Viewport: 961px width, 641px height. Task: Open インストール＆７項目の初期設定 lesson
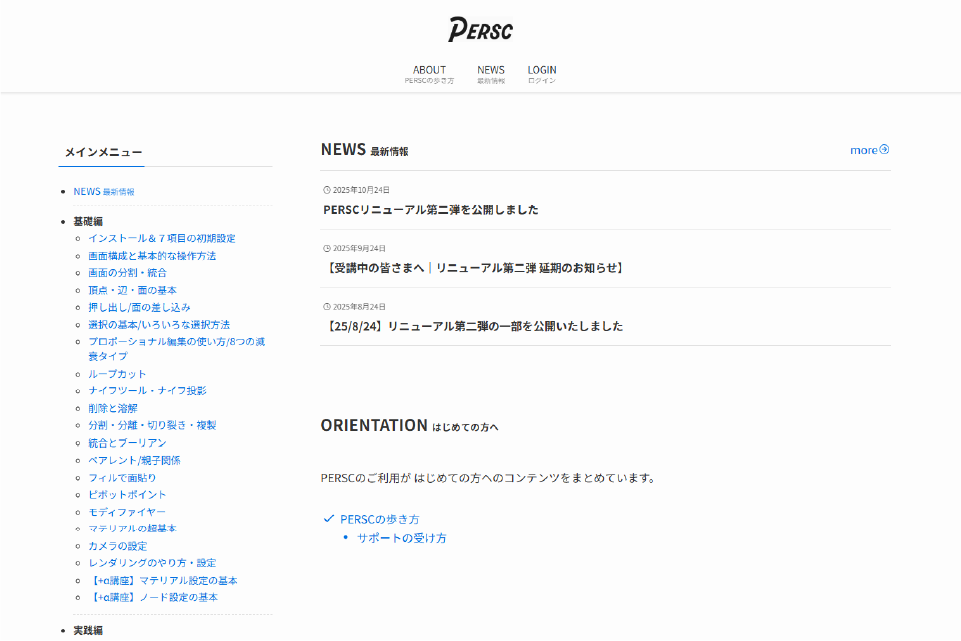[162, 238]
